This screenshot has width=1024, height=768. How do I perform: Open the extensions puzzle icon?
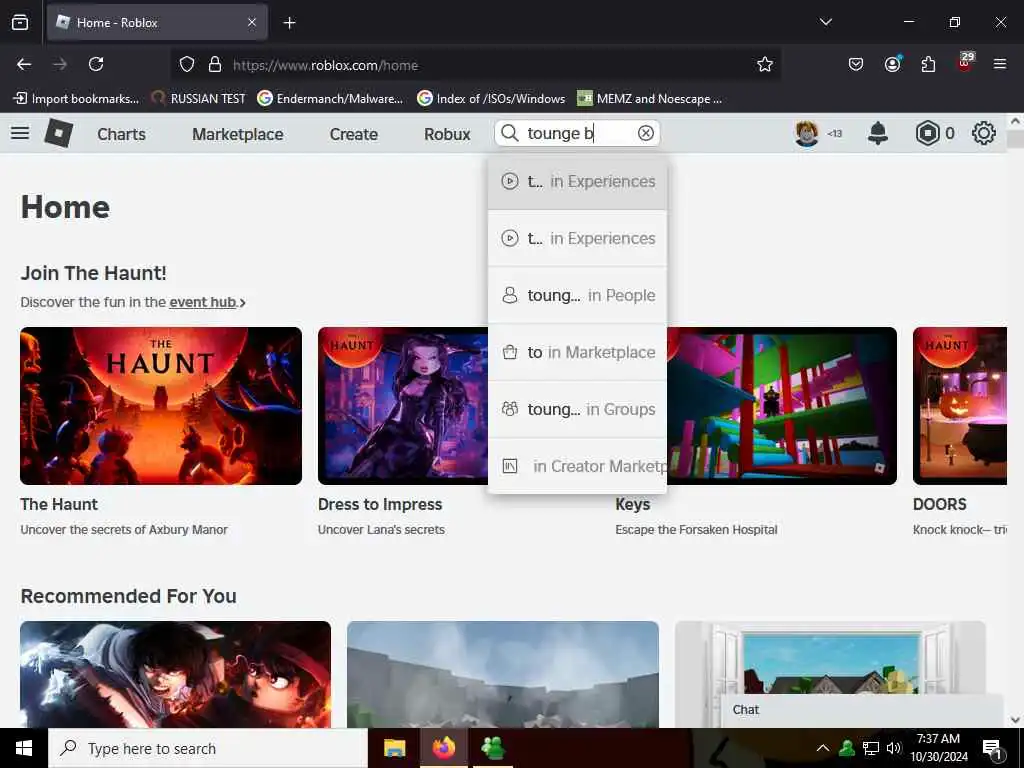(928, 64)
